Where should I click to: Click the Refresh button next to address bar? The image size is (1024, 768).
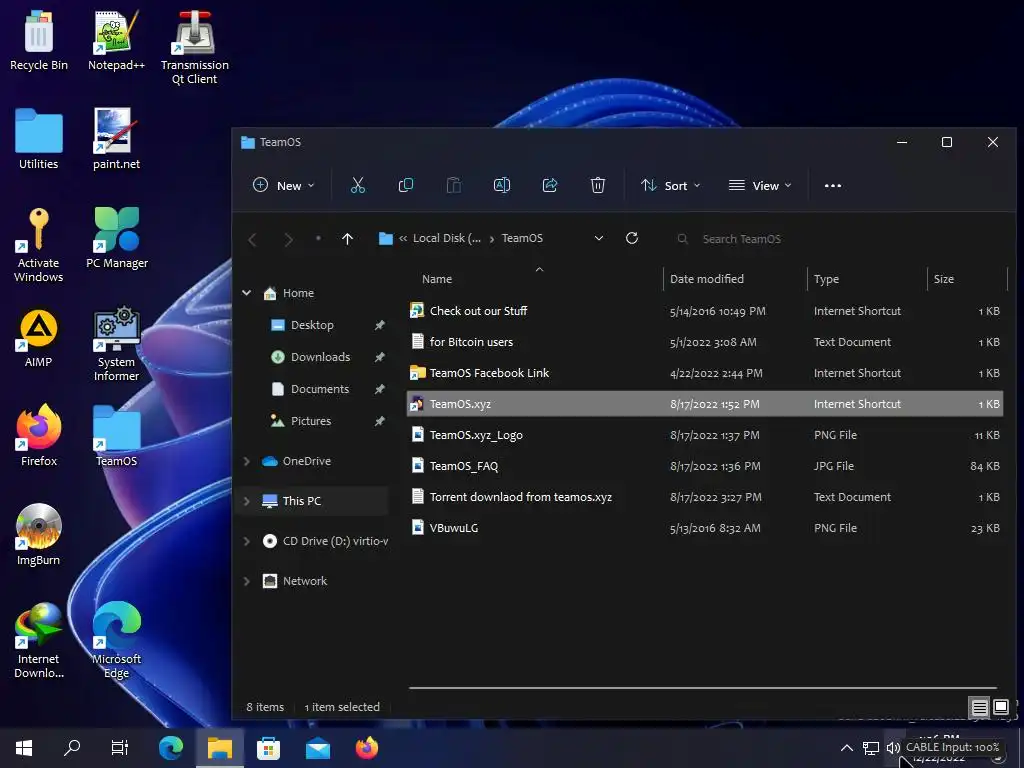pyautogui.click(x=632, y=238)
